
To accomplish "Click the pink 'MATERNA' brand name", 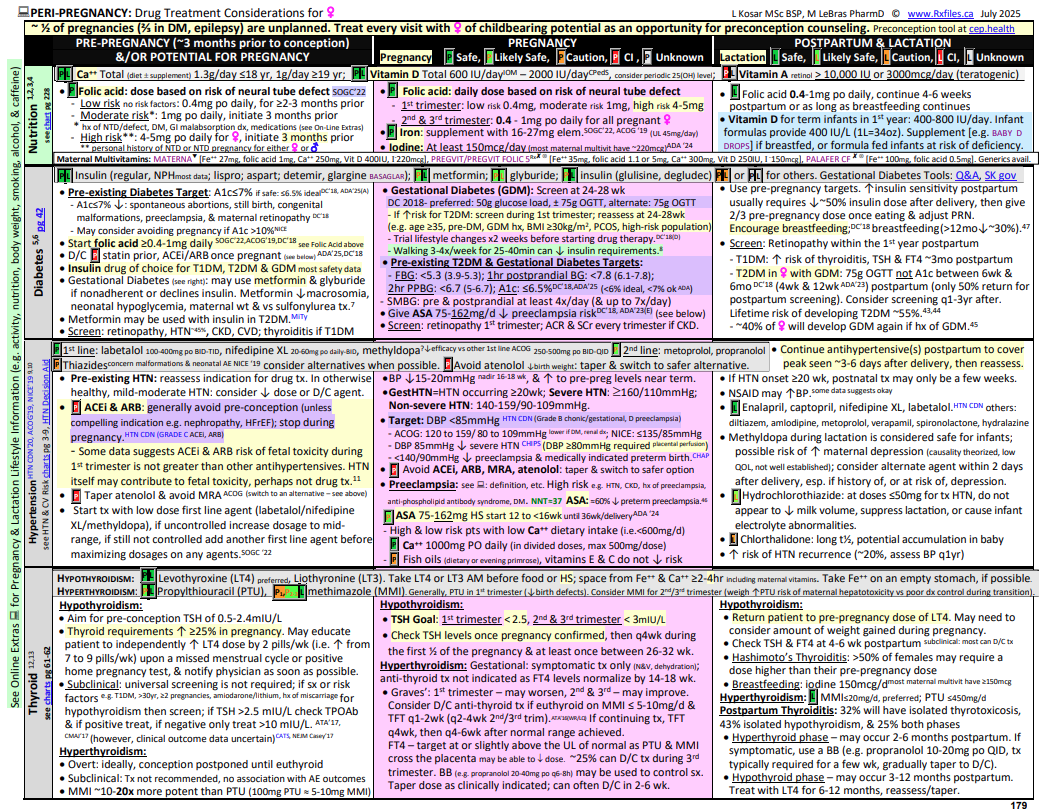I will tap(172, 159).
